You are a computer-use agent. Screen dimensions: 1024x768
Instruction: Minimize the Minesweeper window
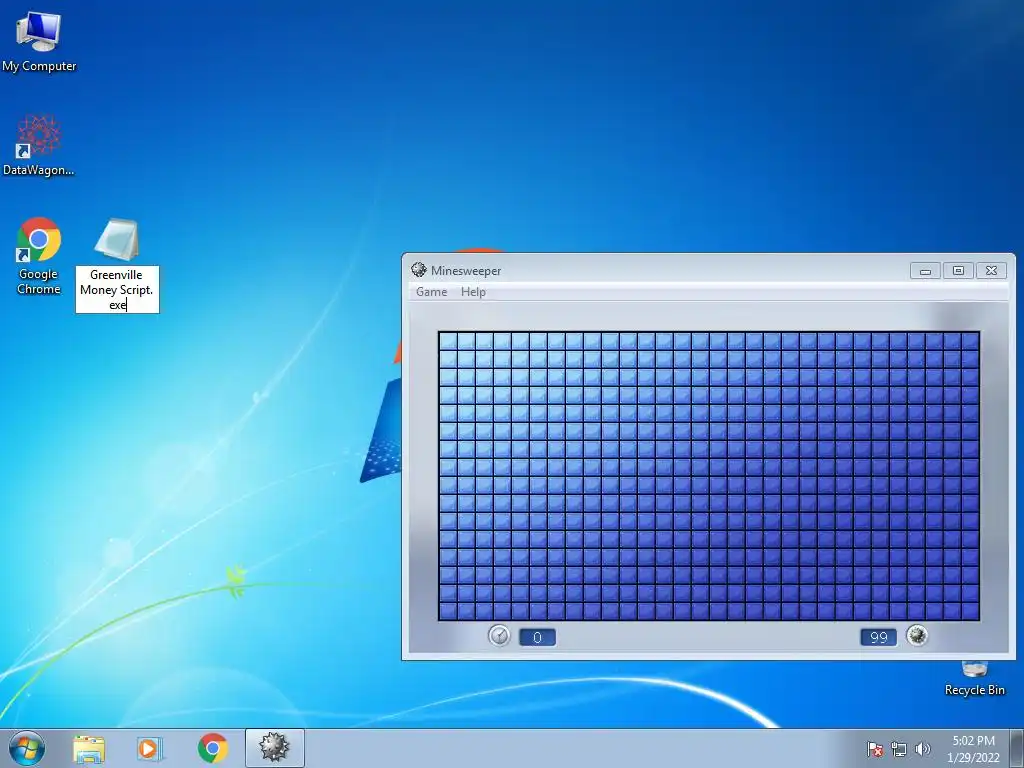(925, 271)
